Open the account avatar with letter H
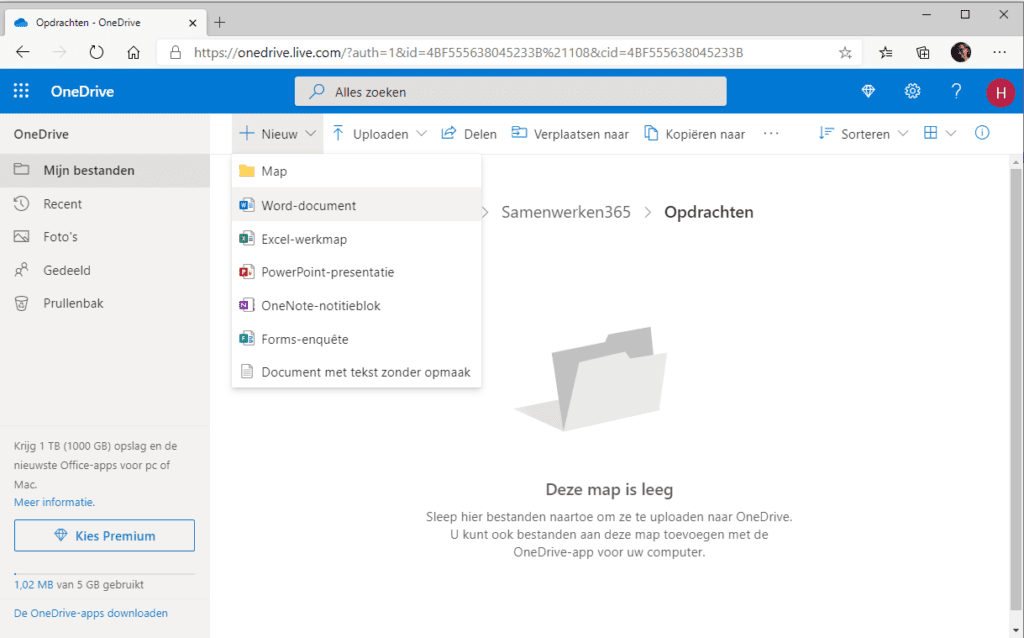The image size is (1024, 638). tap(1000, 92)
